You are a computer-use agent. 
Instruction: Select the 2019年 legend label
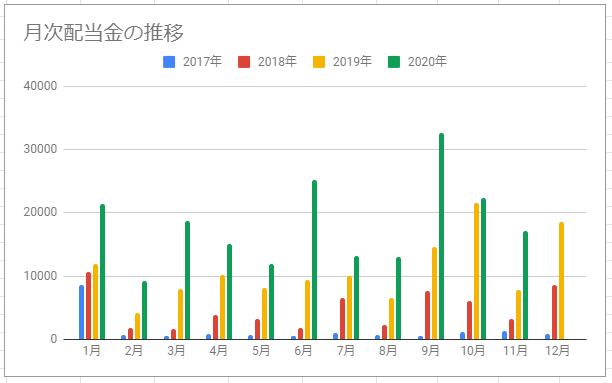tap(352, 62)
